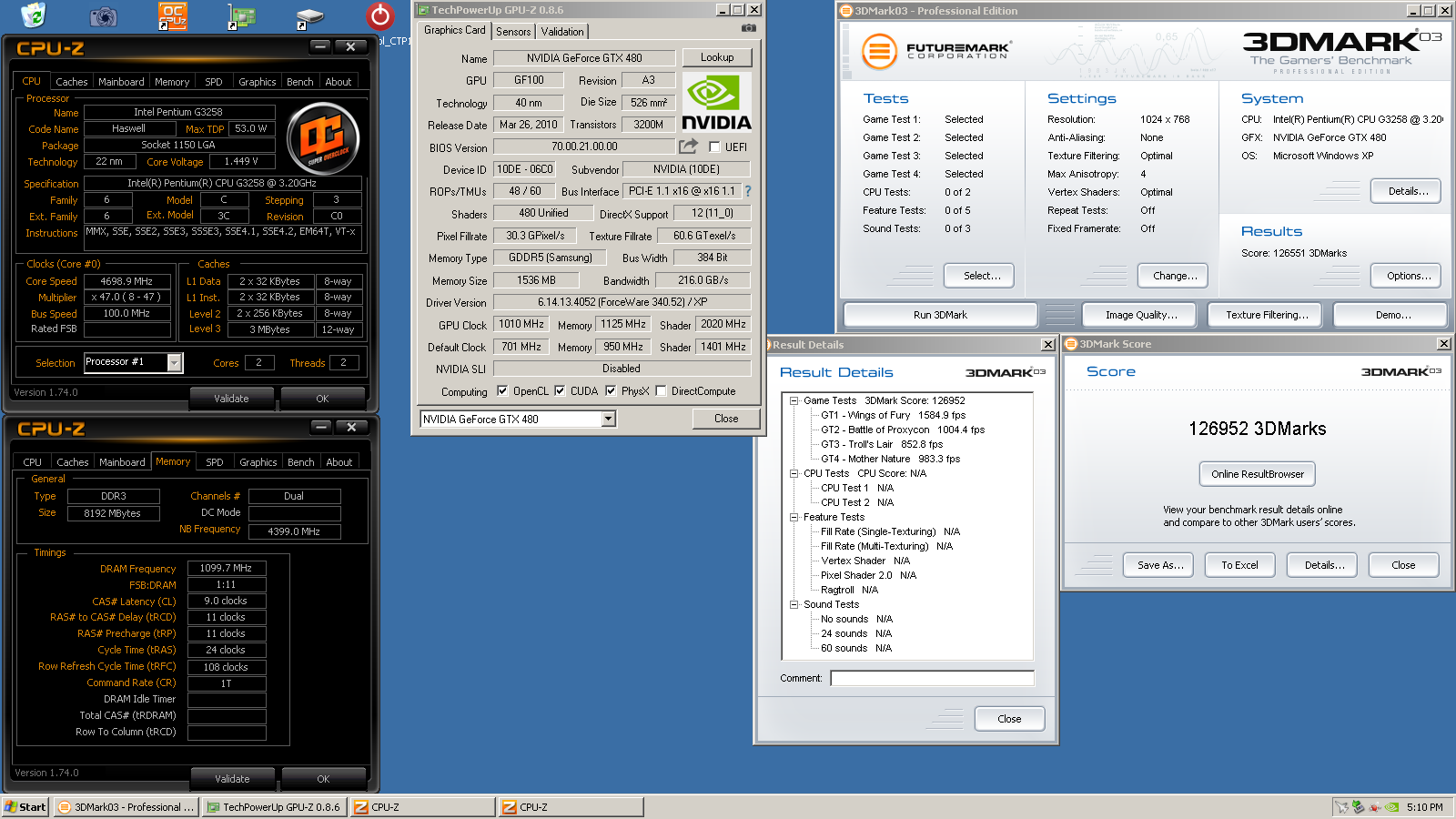Switch to Mainboard tab in top CPU-Z
Viewport: 1456px width, 819px height.
(x=121, y=82)
